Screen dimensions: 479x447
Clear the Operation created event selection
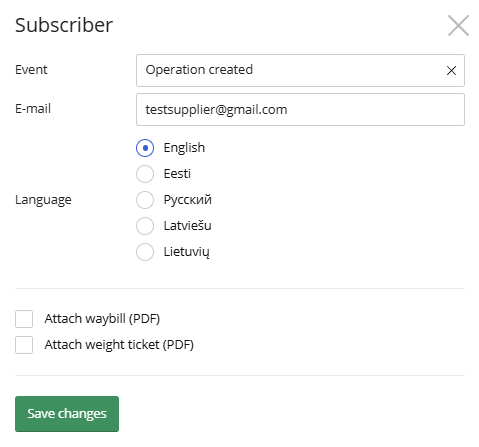451,70
